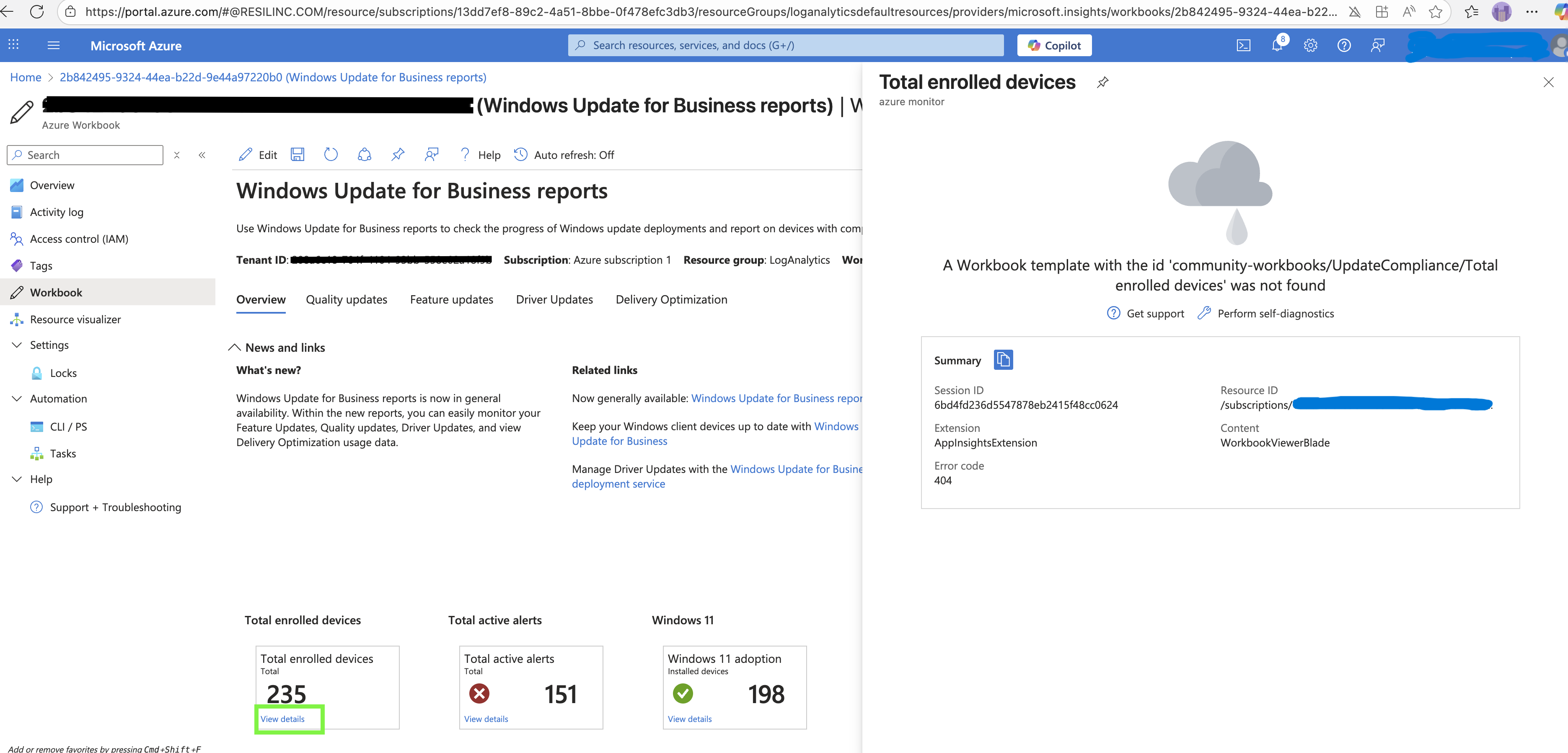Switch to the Quality updates tab
This screenshot has width=1568, height=753.
point(347,299)
